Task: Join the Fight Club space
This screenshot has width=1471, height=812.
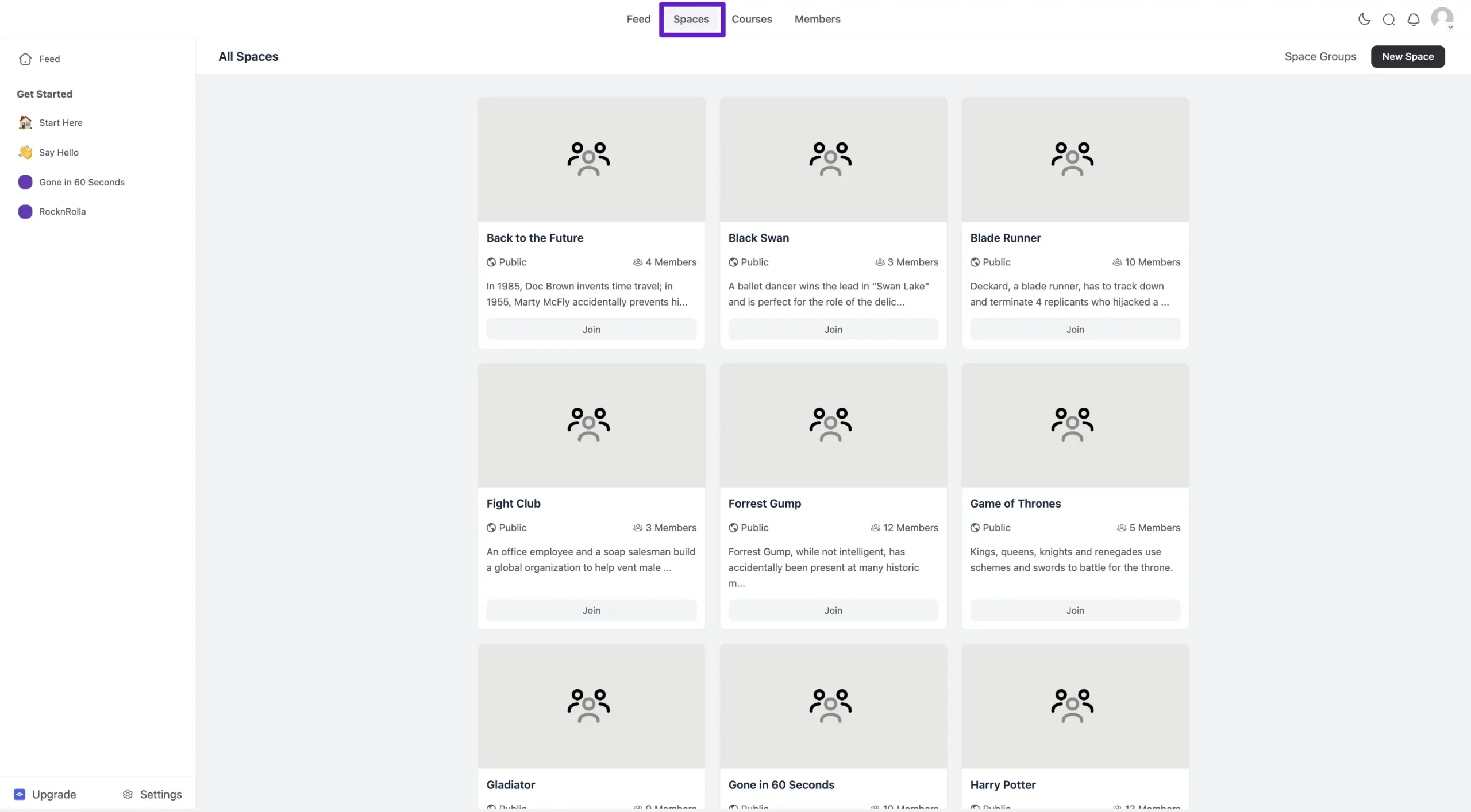Action: (591, 610)
